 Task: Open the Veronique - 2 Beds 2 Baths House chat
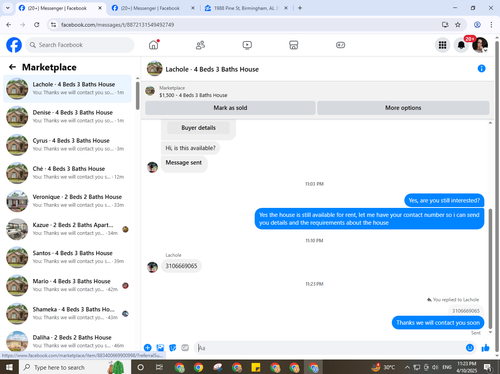coord(67,201)
